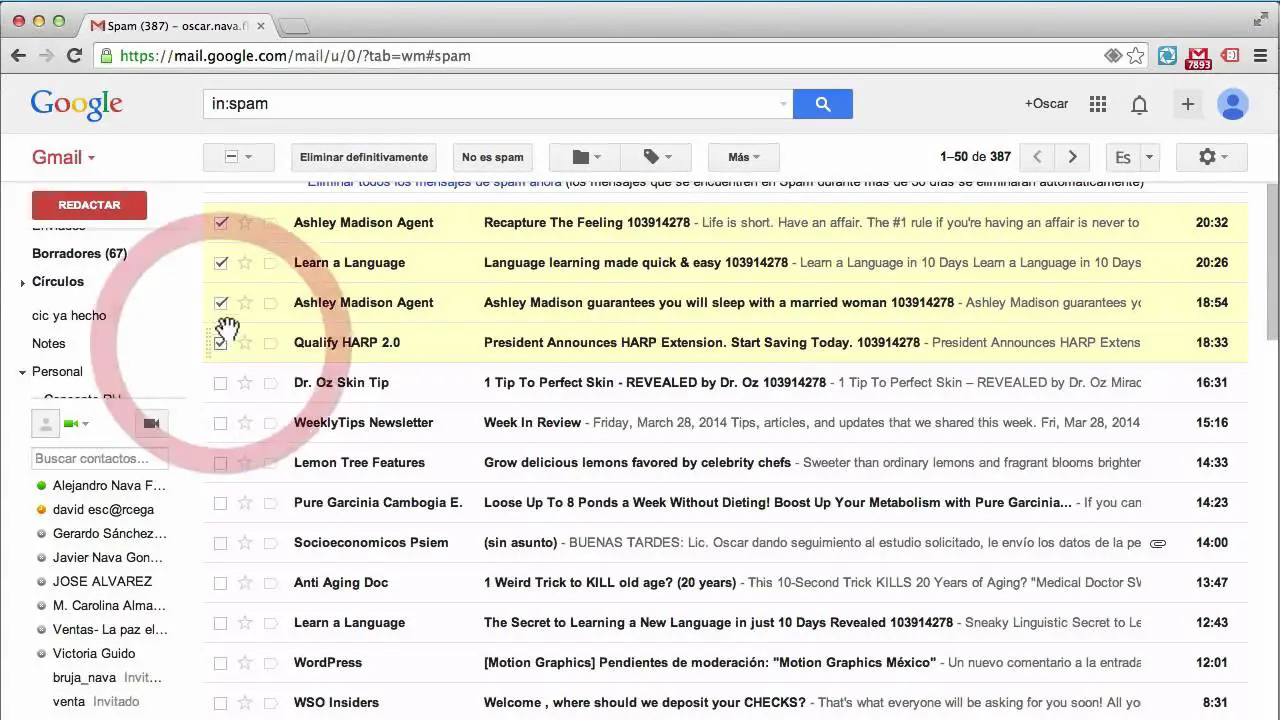Bookmark this page with the star

pyautogui.click(x=1136, y=56)
